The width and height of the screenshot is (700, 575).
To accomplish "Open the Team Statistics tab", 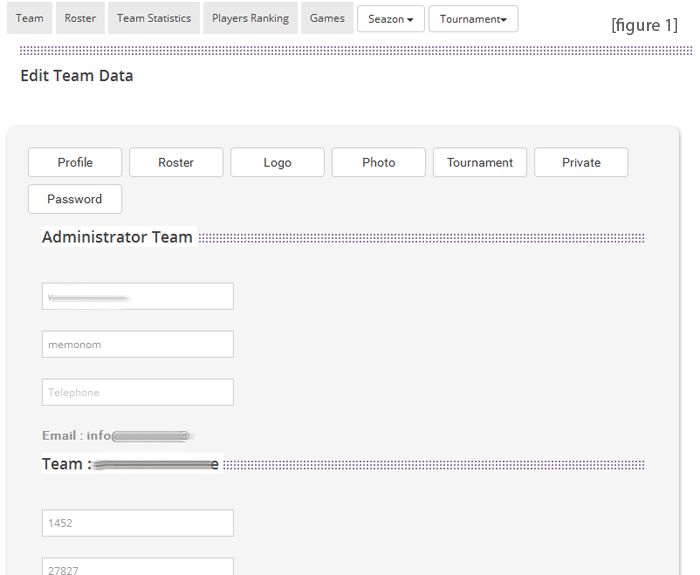I will 153,18.
